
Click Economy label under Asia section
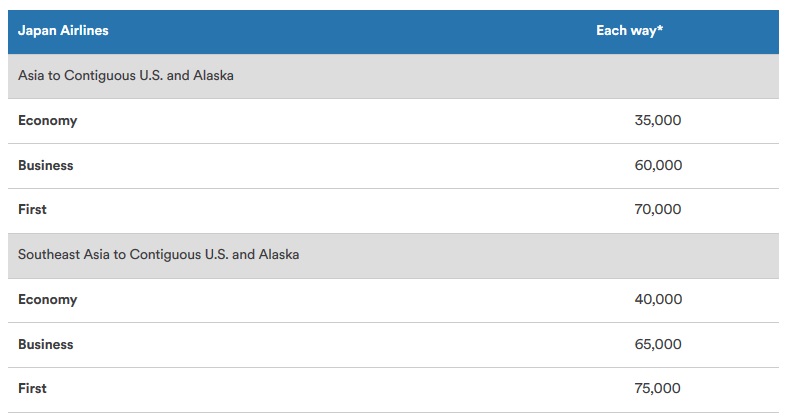click(47, 121)
